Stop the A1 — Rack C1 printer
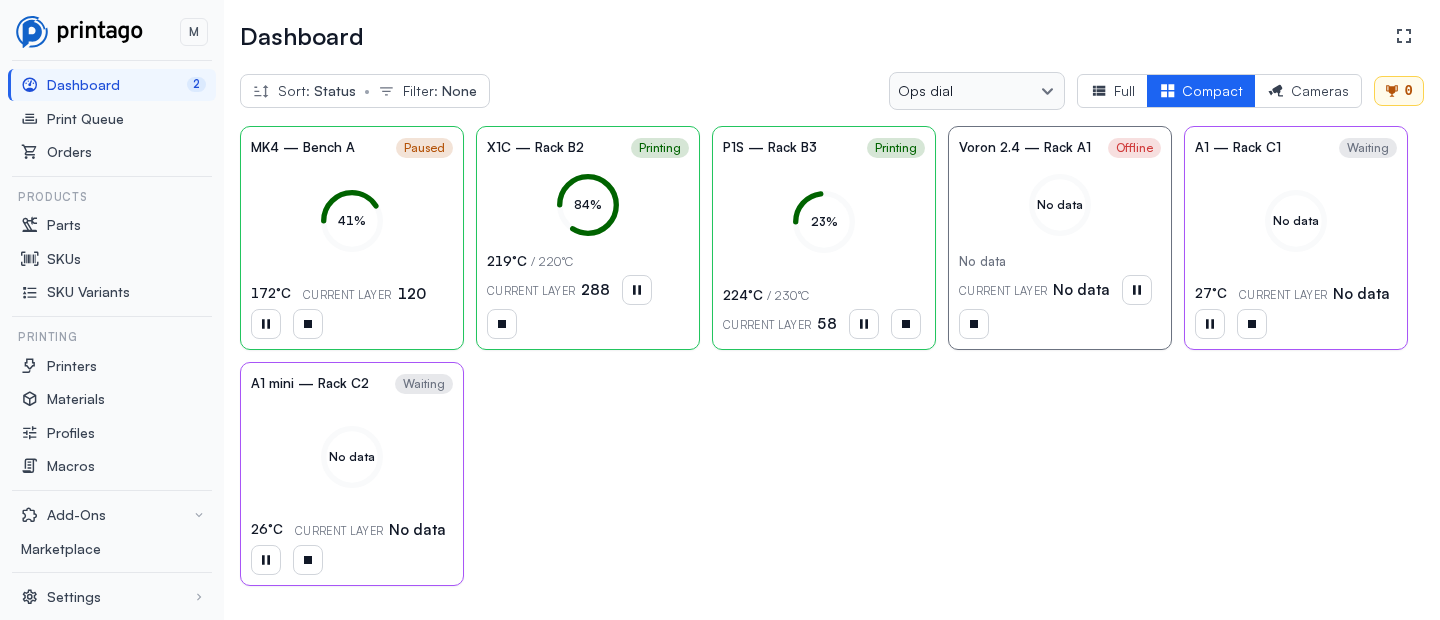The image size is (1440, 620). tap(1252, 324)
